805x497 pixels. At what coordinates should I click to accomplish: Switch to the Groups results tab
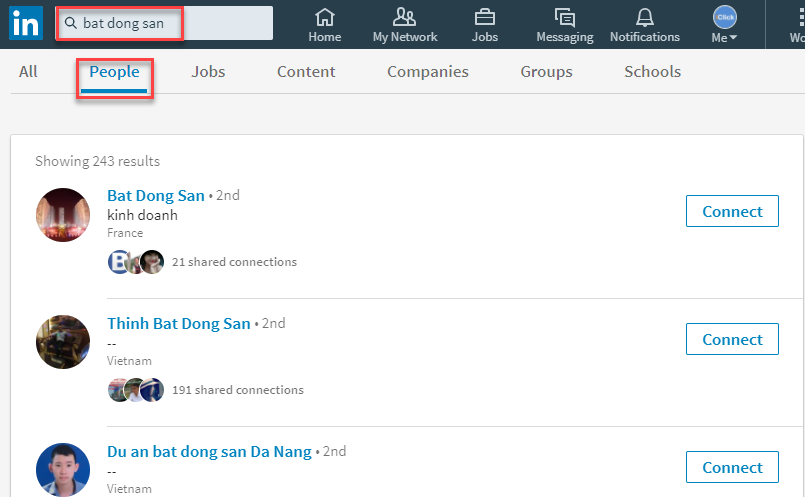(546, 72)
